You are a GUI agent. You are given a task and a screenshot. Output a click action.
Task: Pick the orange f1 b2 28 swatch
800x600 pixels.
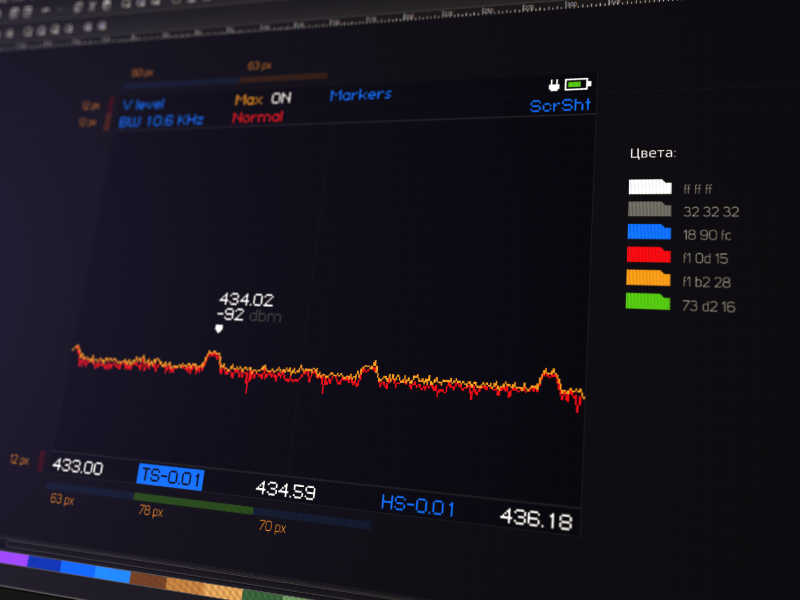tap(650, 279)
